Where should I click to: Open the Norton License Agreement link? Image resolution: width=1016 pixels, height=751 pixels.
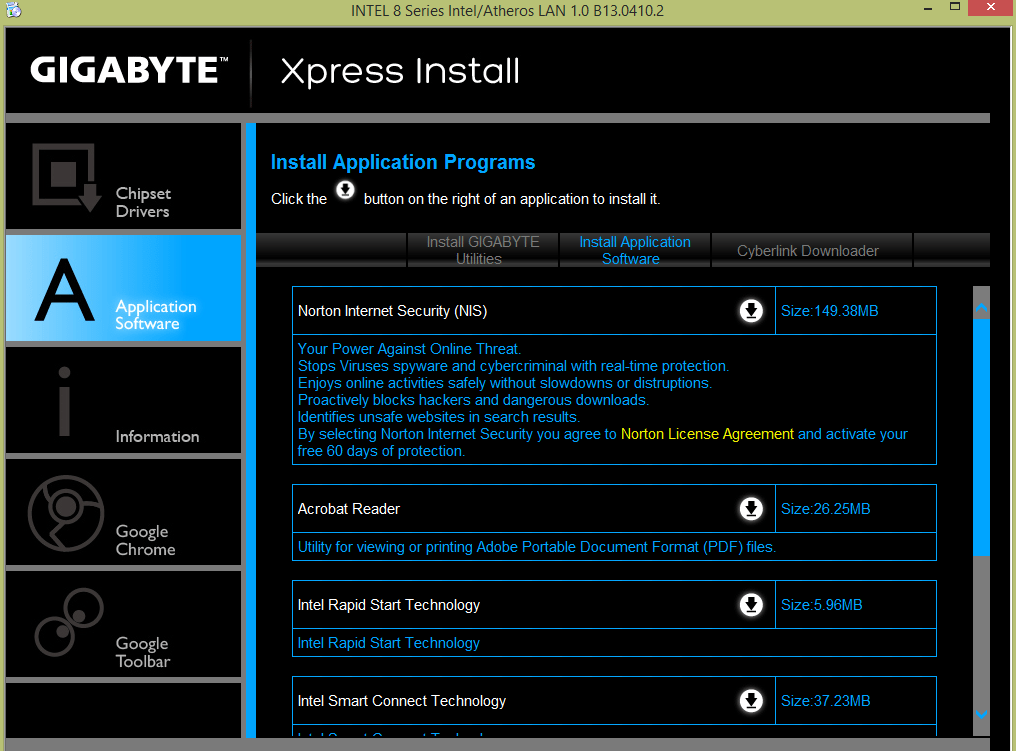(x=707, y=433)
